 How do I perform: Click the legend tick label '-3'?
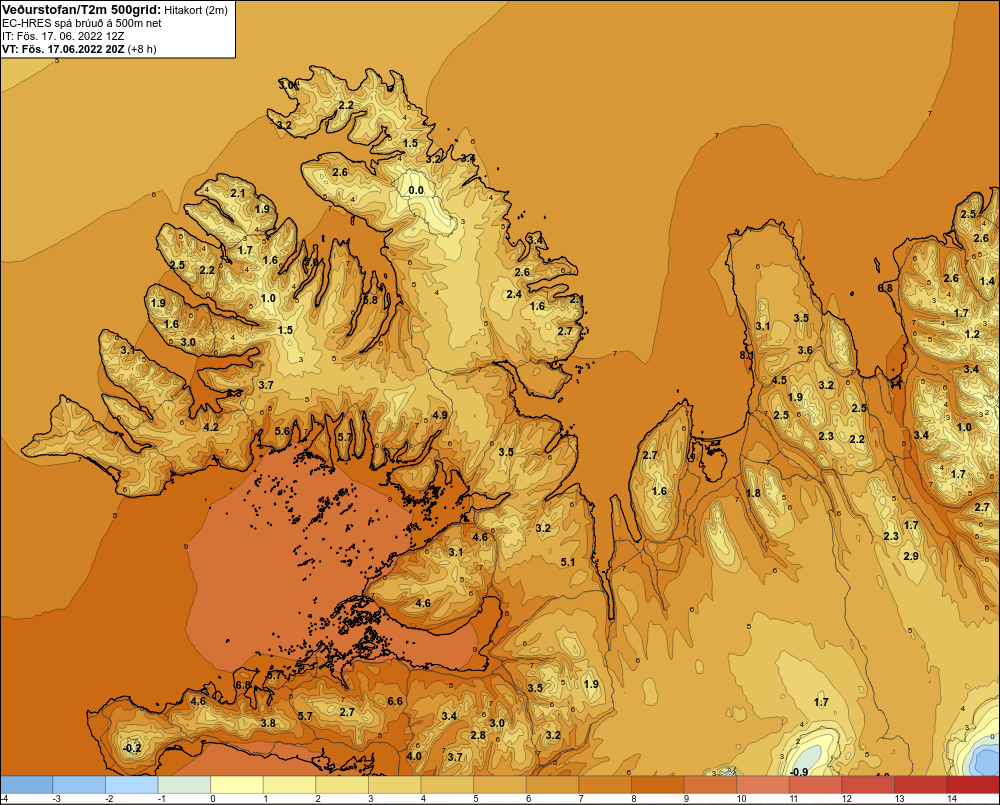point(55,799)
